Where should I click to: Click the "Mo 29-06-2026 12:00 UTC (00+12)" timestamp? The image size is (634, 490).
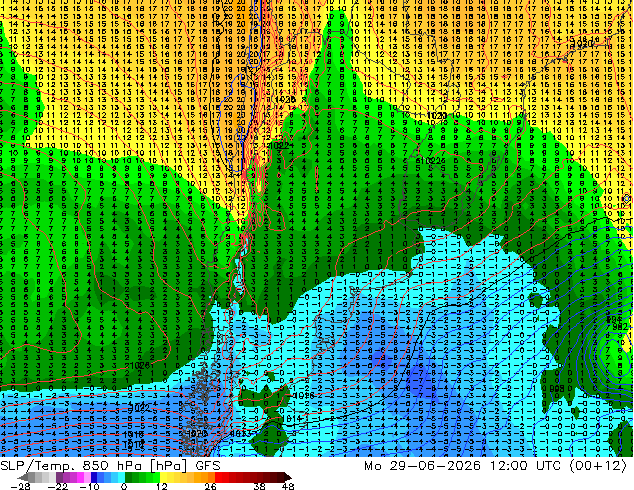click(x=495, y=466)
